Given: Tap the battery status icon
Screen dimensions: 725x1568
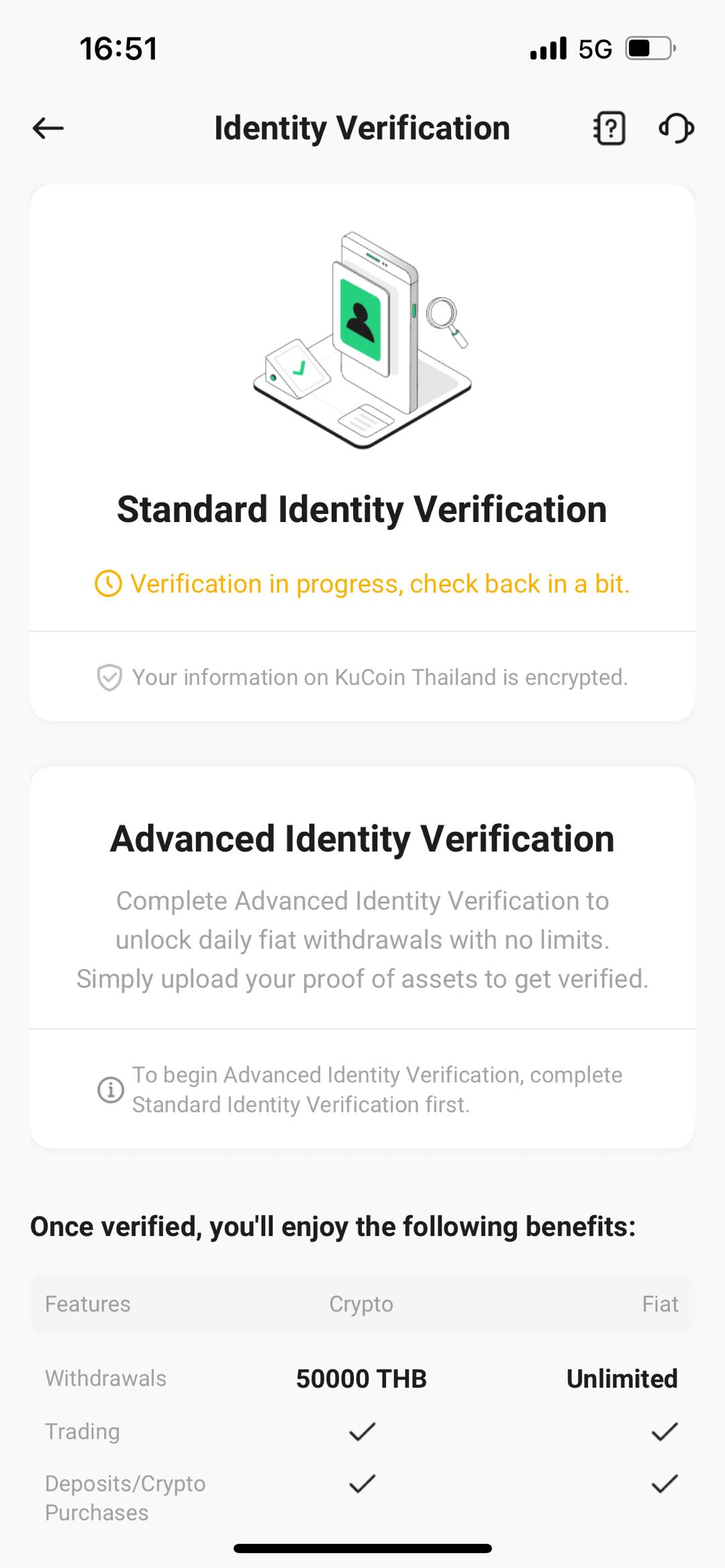Looking at the screenshot, I should click(650, 48).
